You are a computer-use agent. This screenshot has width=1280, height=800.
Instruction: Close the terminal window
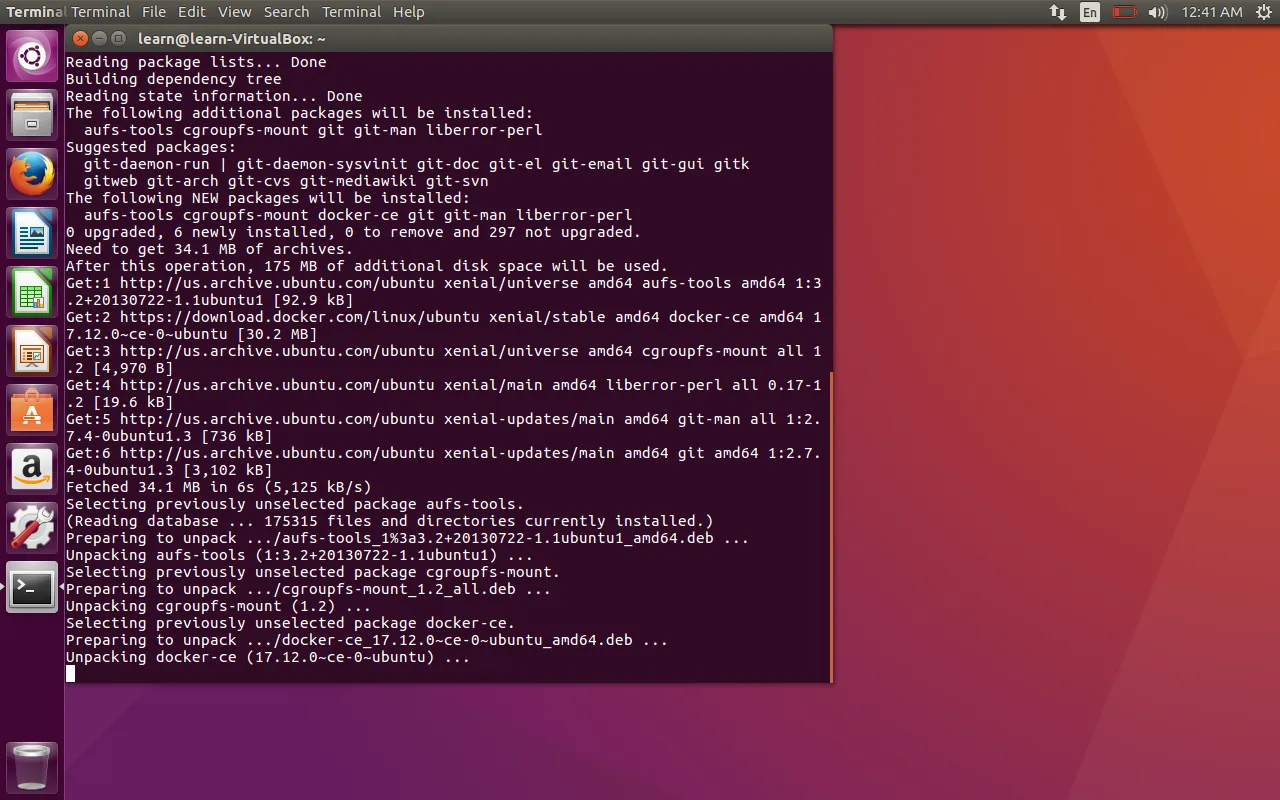81,38
